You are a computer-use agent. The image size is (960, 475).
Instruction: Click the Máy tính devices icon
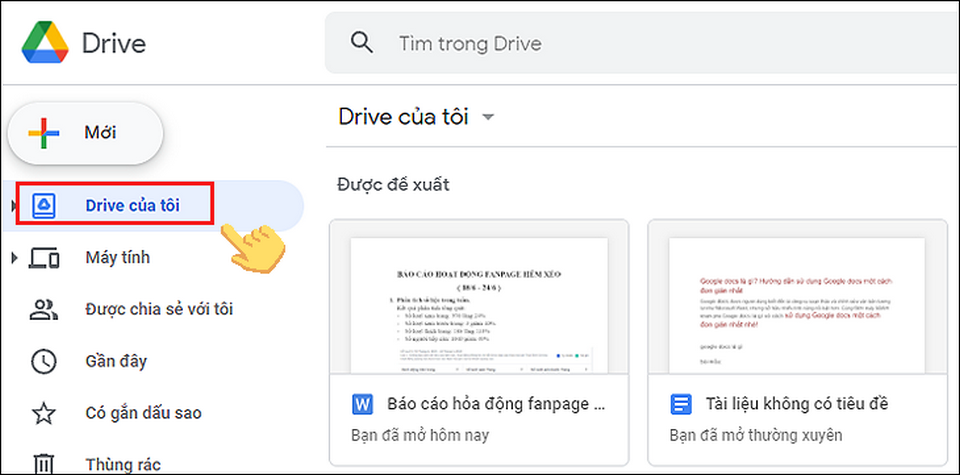pos(45,258)
